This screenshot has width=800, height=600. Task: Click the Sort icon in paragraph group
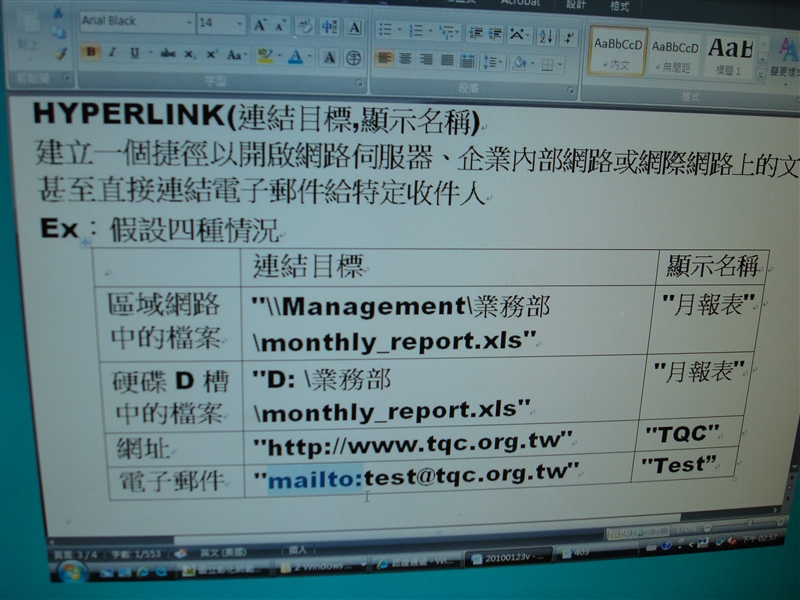point(545,36)
